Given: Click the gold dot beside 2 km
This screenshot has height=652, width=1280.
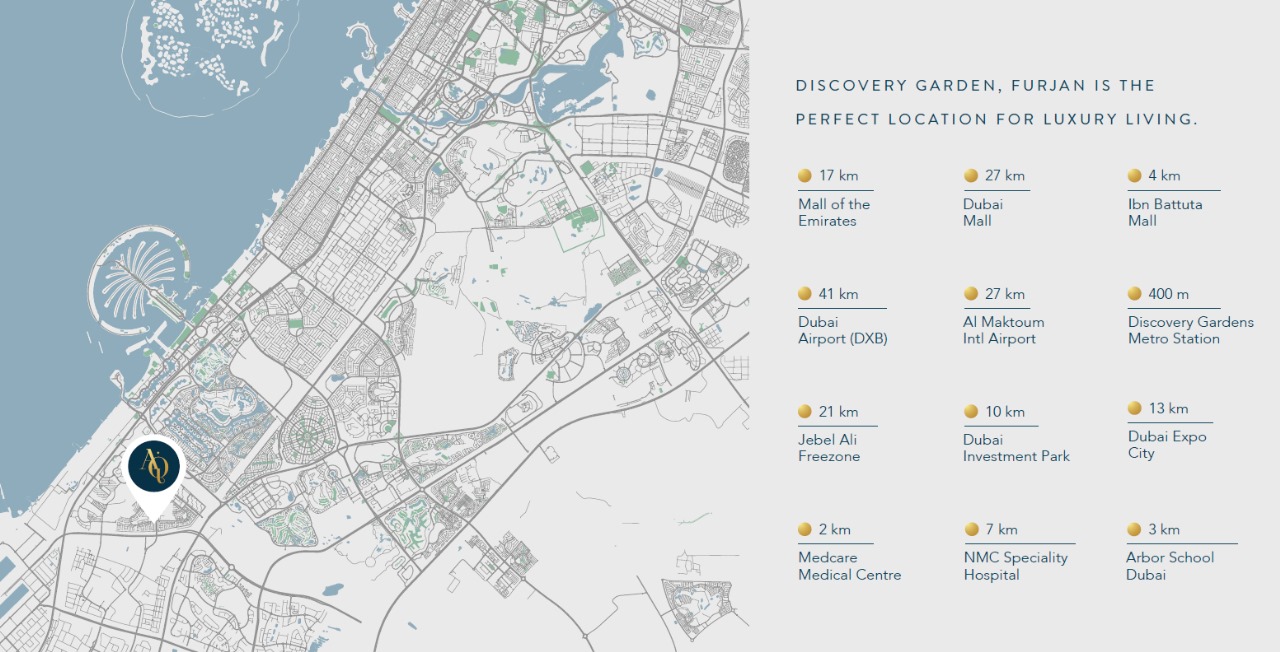Looking at the screenshot, I should [x=804, y=529].
